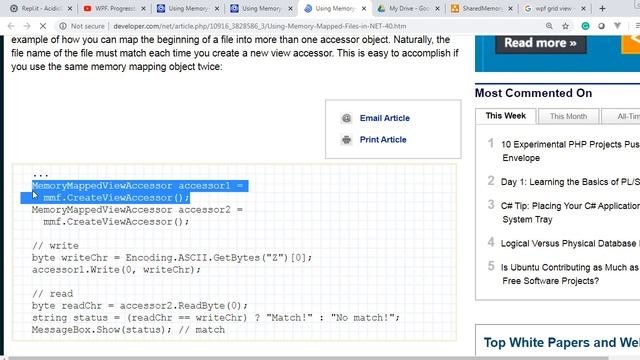
Task: Click the horizontal scrollbar at page bottom
Action: [308, 358]
